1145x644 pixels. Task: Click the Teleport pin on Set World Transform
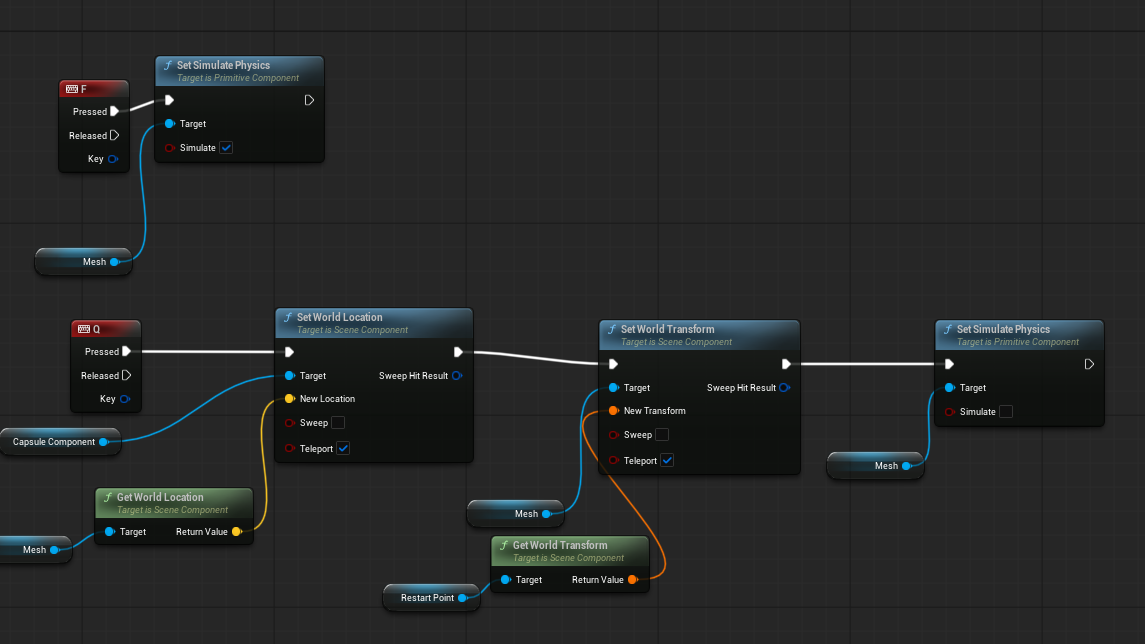[614, 461]
